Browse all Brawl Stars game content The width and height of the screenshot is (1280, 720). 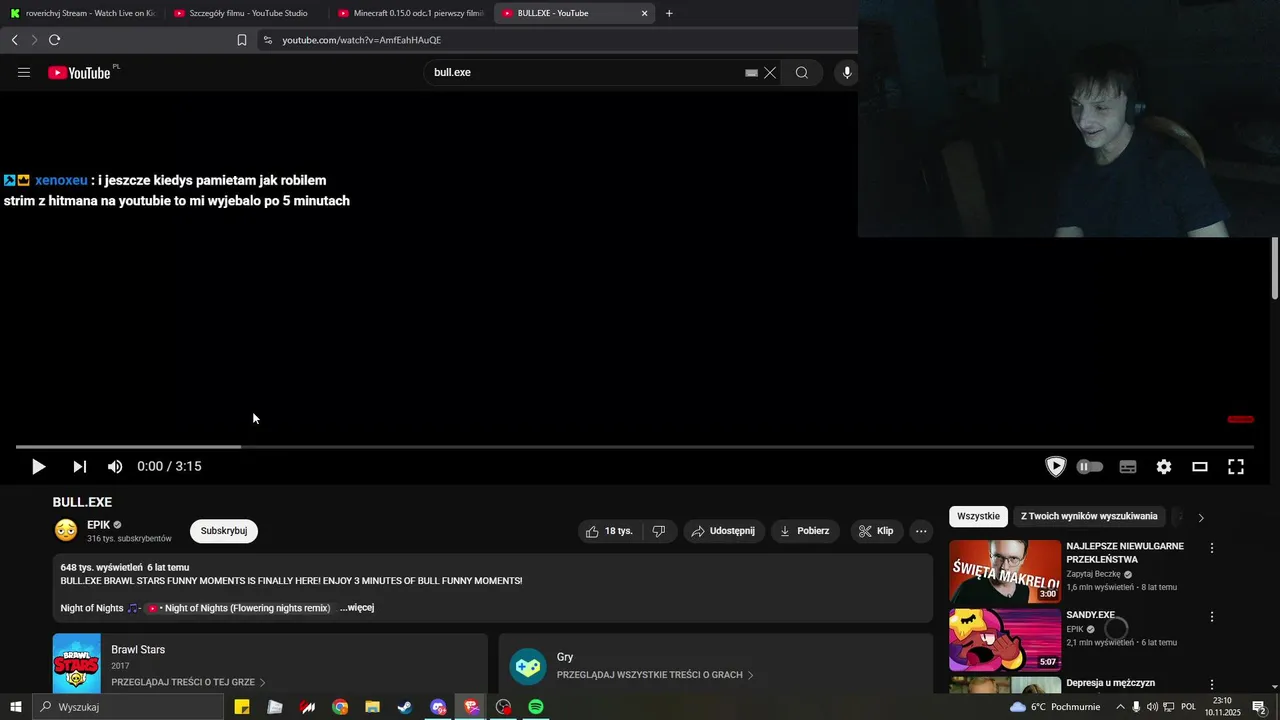188,682
